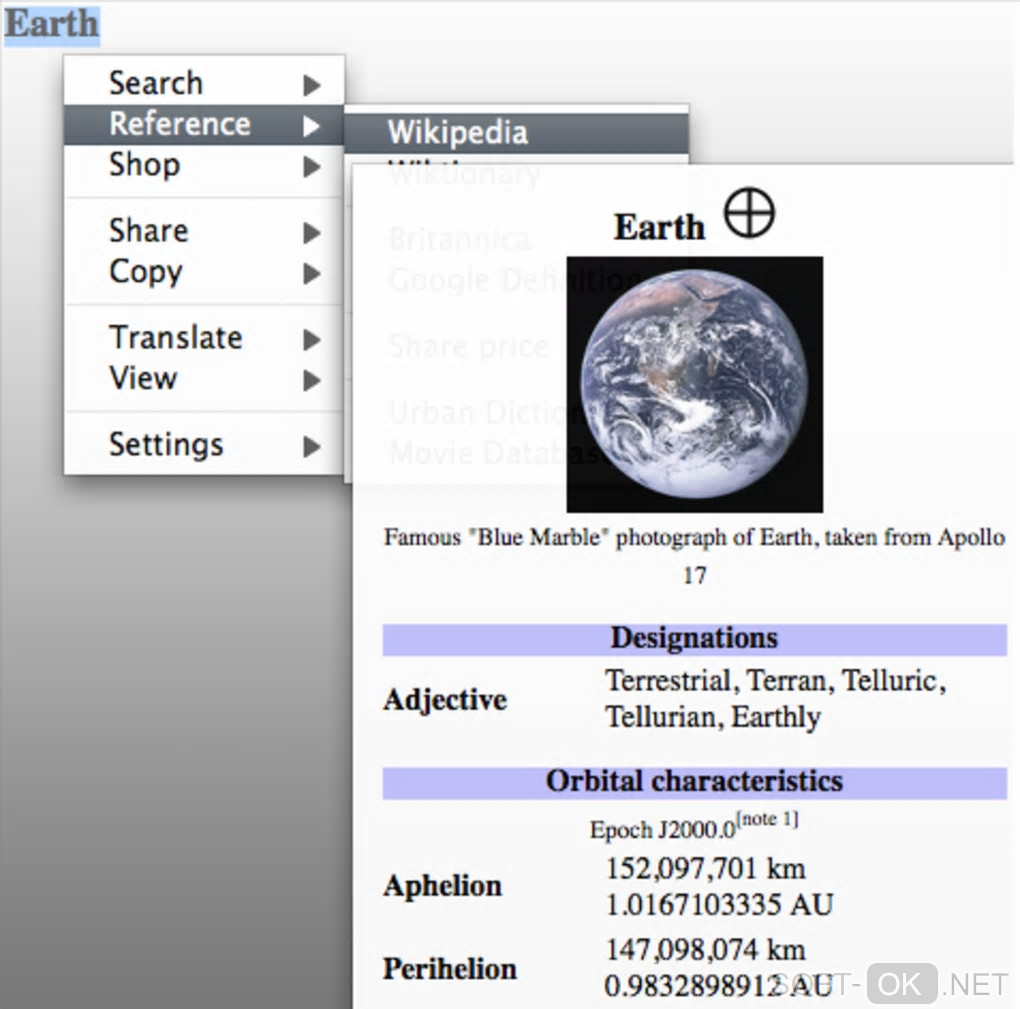Click the Blue Marble Earth photograph
Image resolution: width=1020 pixels, height=1009 pixels.
(x=695, y=384)
